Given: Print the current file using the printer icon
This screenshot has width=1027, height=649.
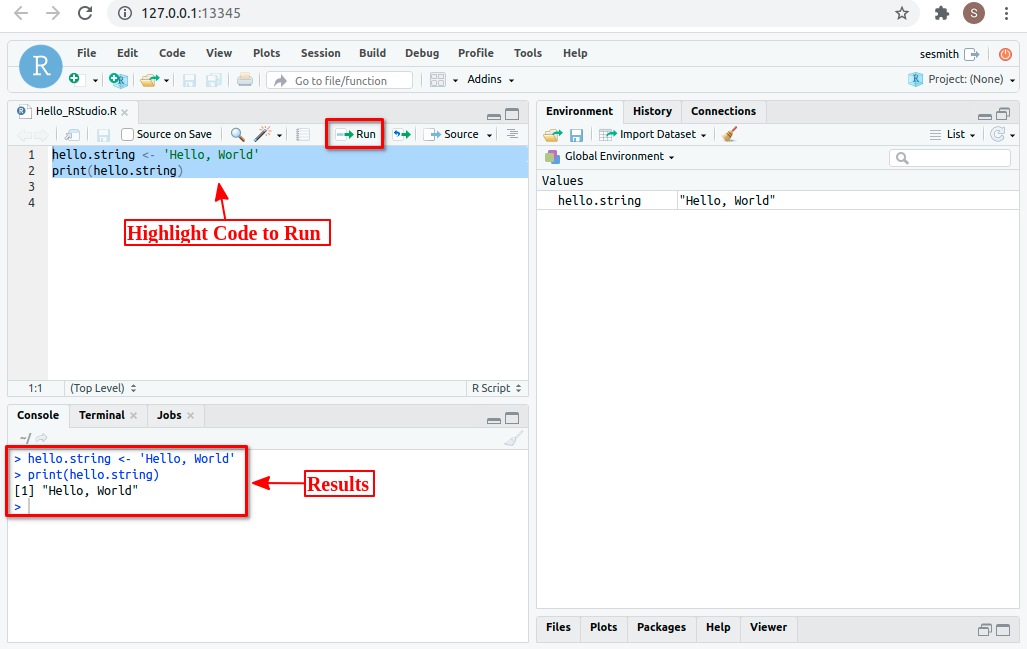Looking at the screenshot, I should tap(245, 77).
